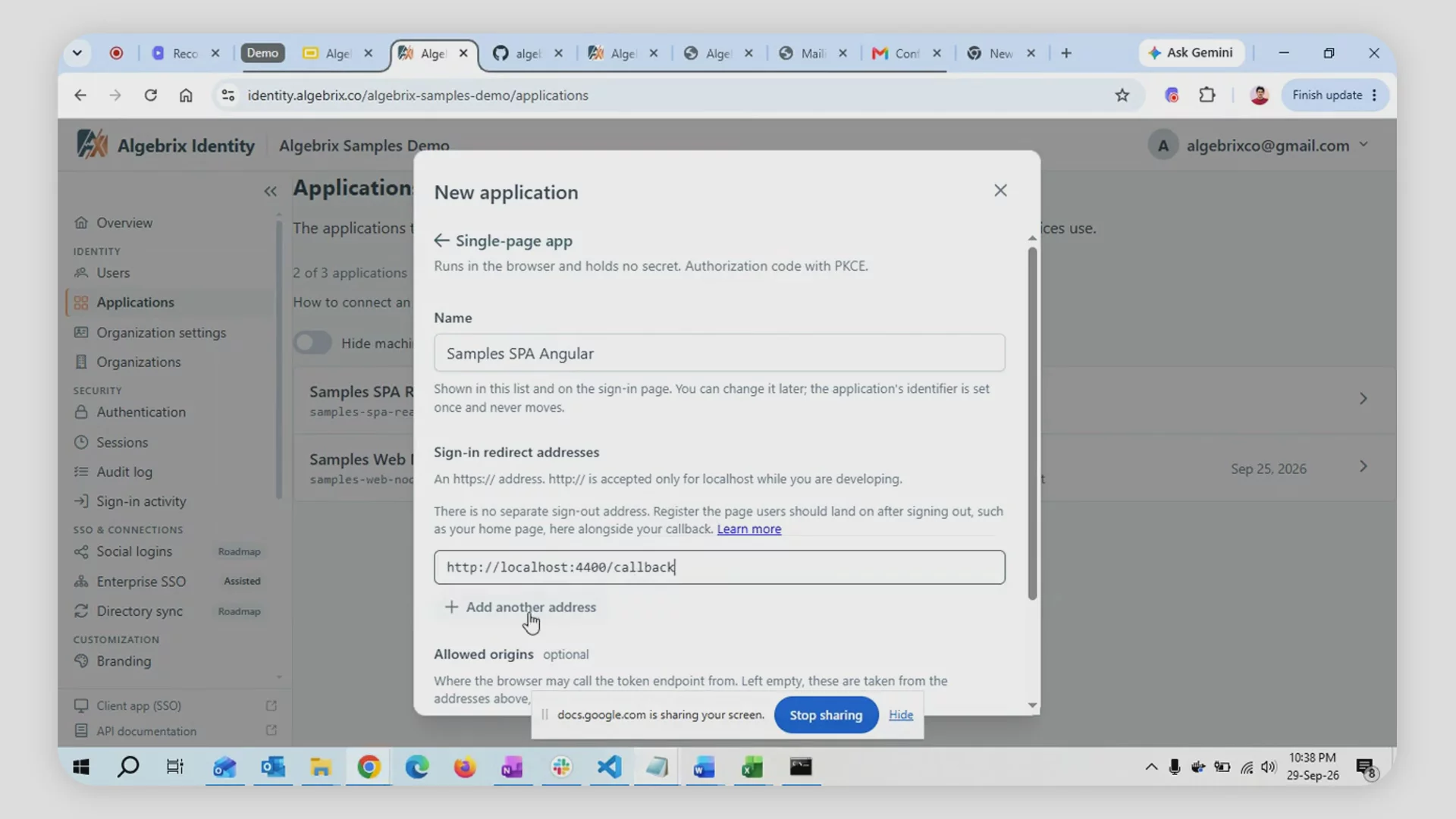
Task: Click the dialog vertical scrollbar
Action: coord(1031,423)
